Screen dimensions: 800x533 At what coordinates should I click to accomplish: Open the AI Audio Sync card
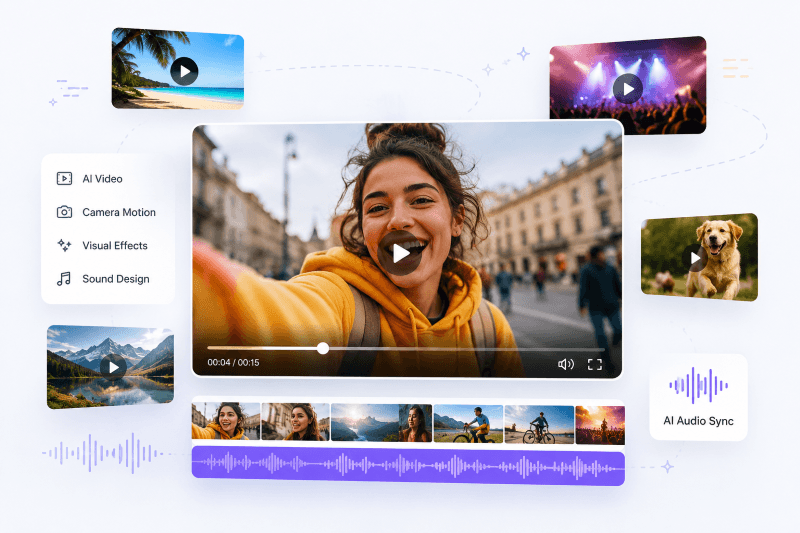click(x=698, y=397)
